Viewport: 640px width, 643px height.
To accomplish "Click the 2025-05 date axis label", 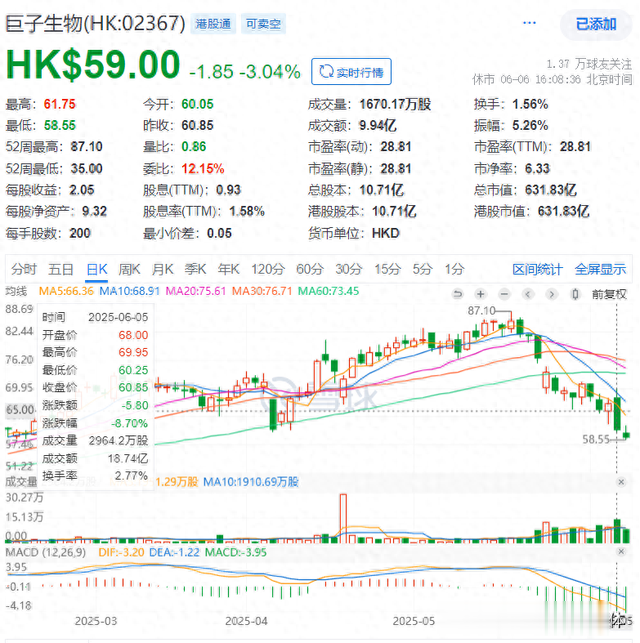I will coord(414,621).
